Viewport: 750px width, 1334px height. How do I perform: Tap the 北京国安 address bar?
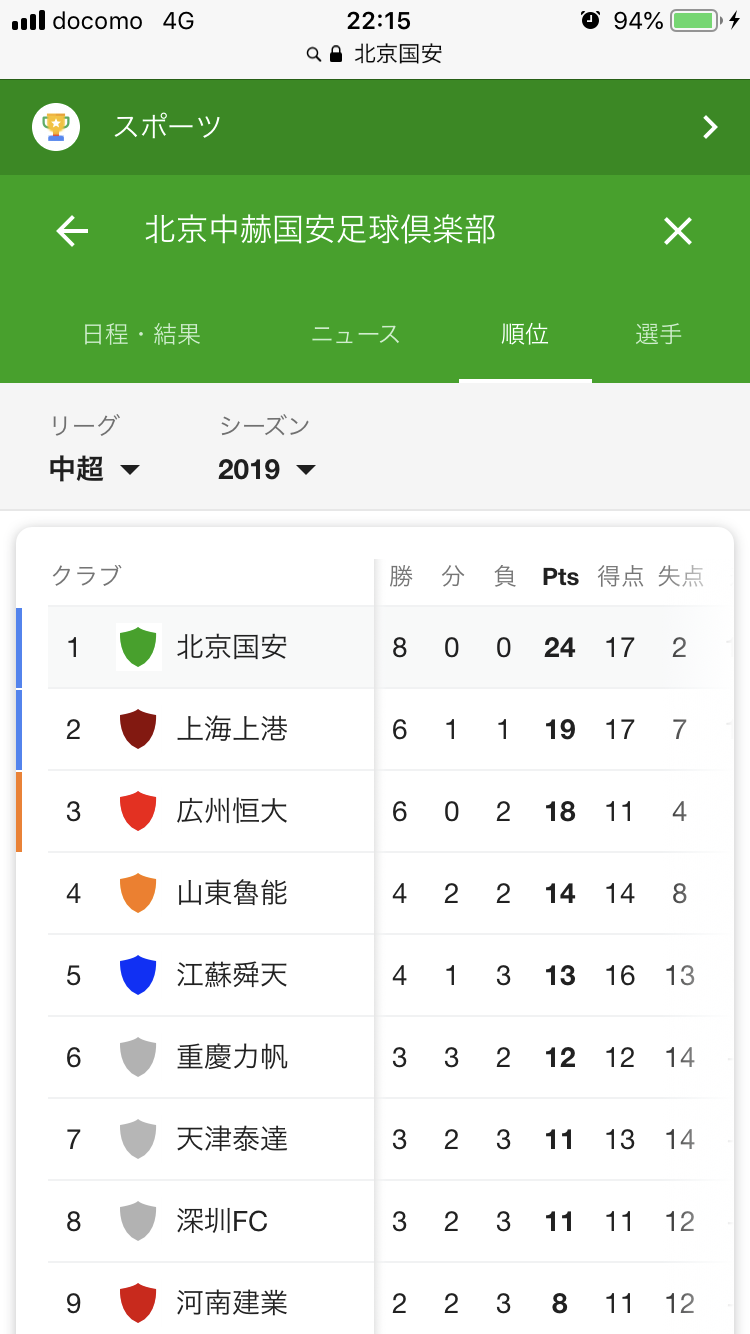(x=375, y=54)
